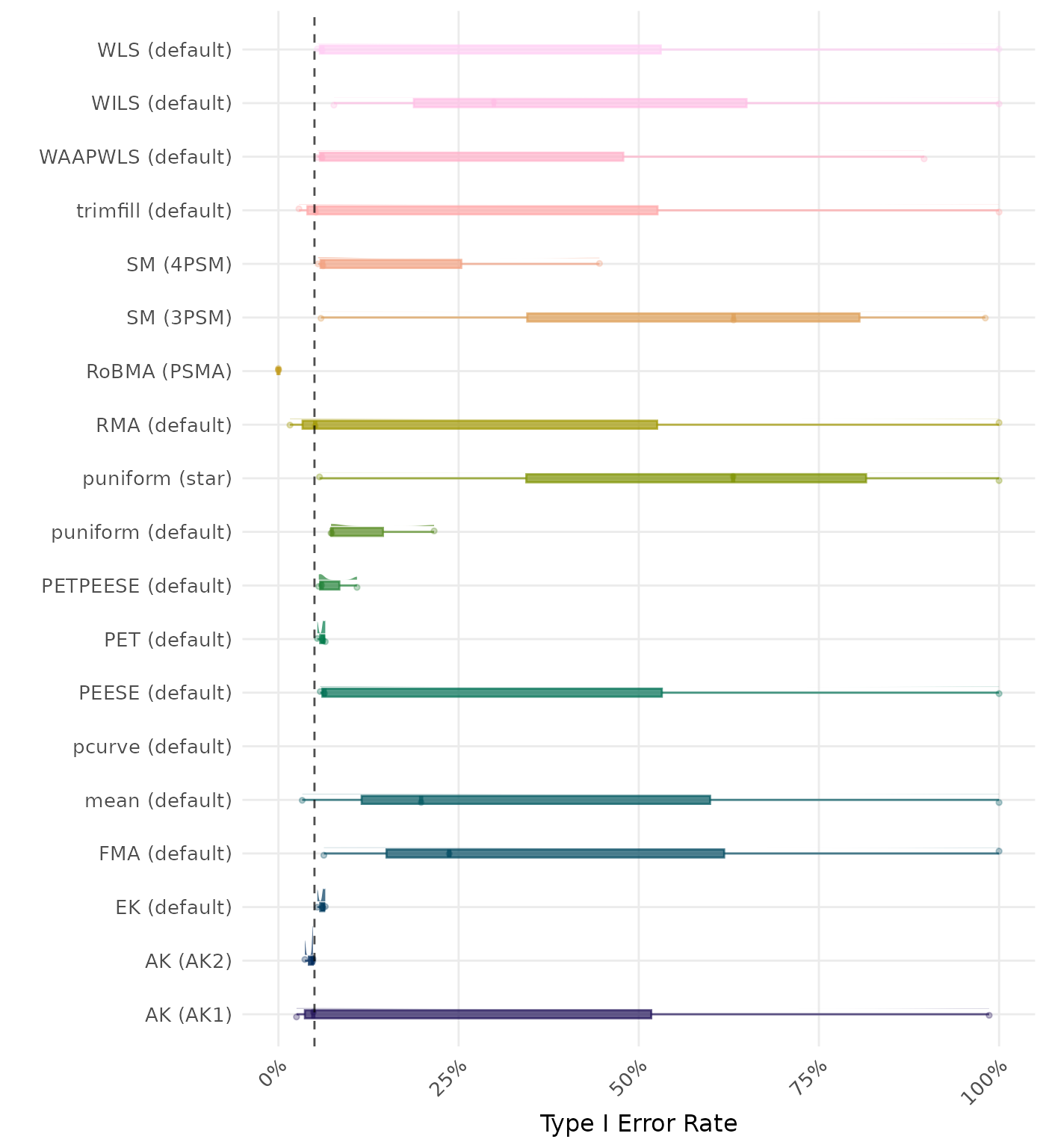Click the dark purple AK (AK1) bar

coord(478,1014)
